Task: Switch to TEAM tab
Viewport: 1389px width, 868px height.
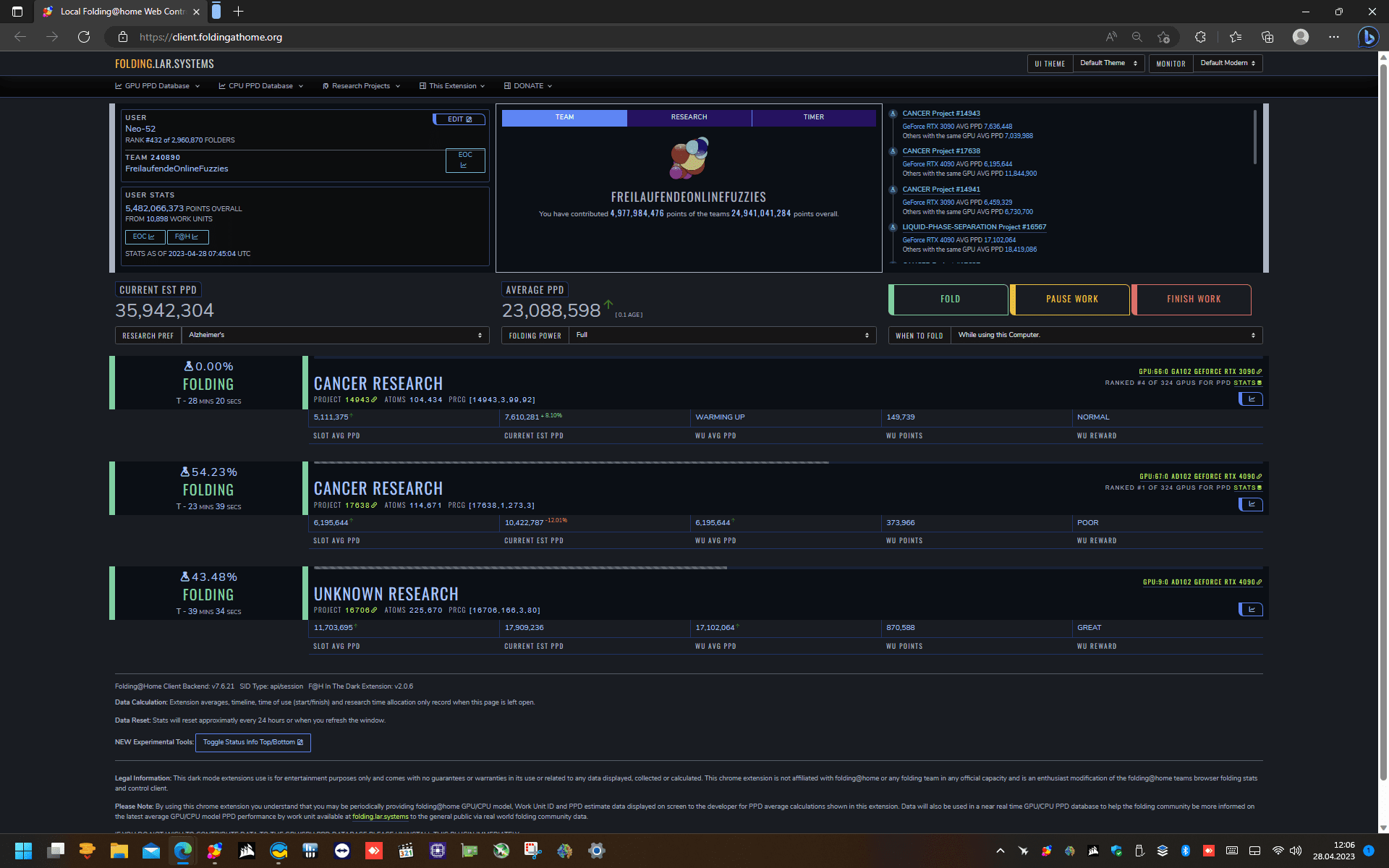Action: pyautogui.click(x=564, y=117)
